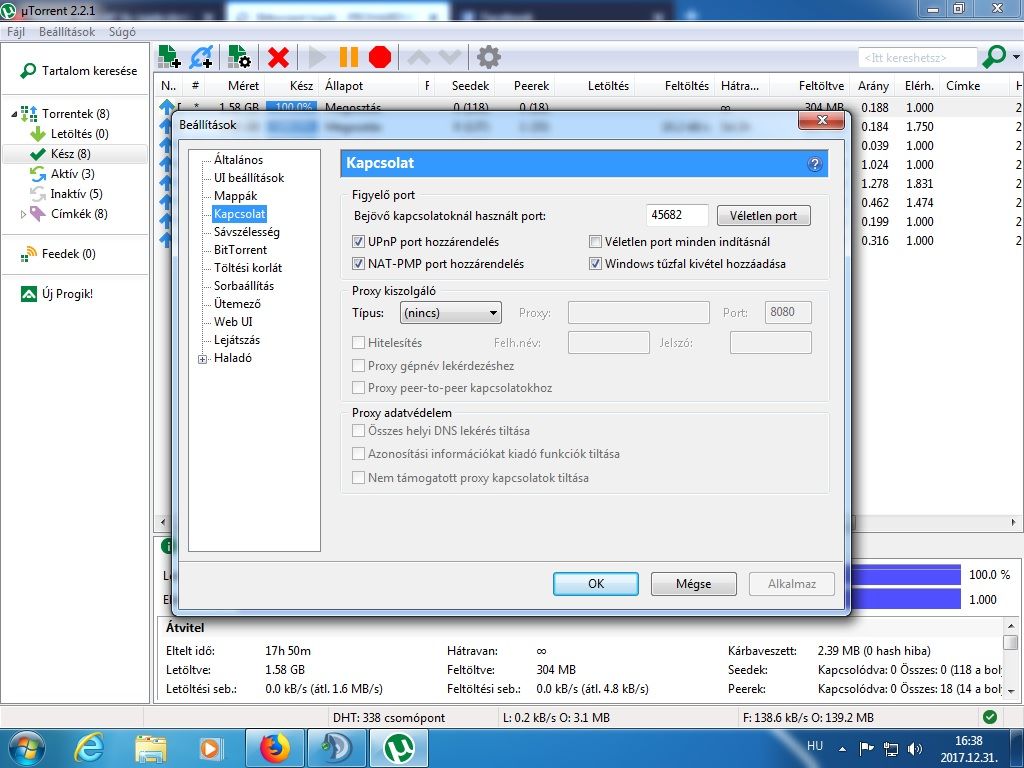Viewport: 1024px width, 768px height.
Task: Select UI beállítások settings page
Action: [x=249, y=178]
